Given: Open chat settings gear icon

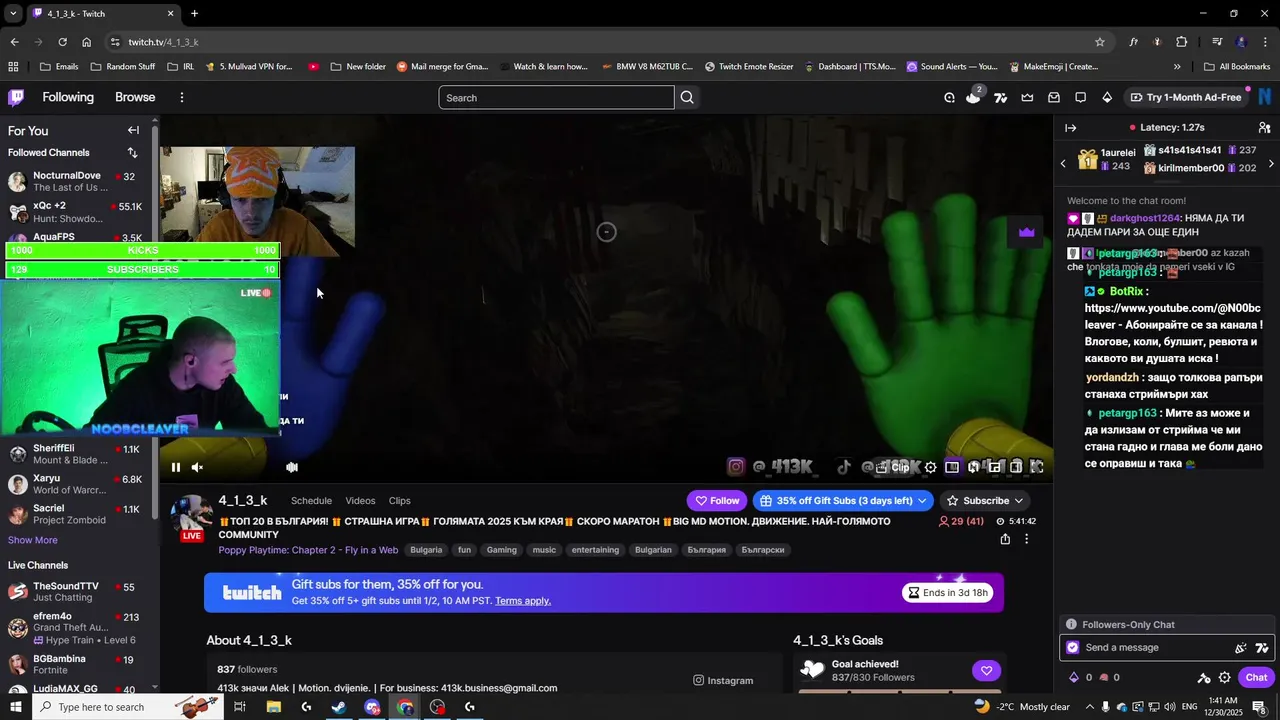Looking at the screenshot, I should tap(1225, 677).
